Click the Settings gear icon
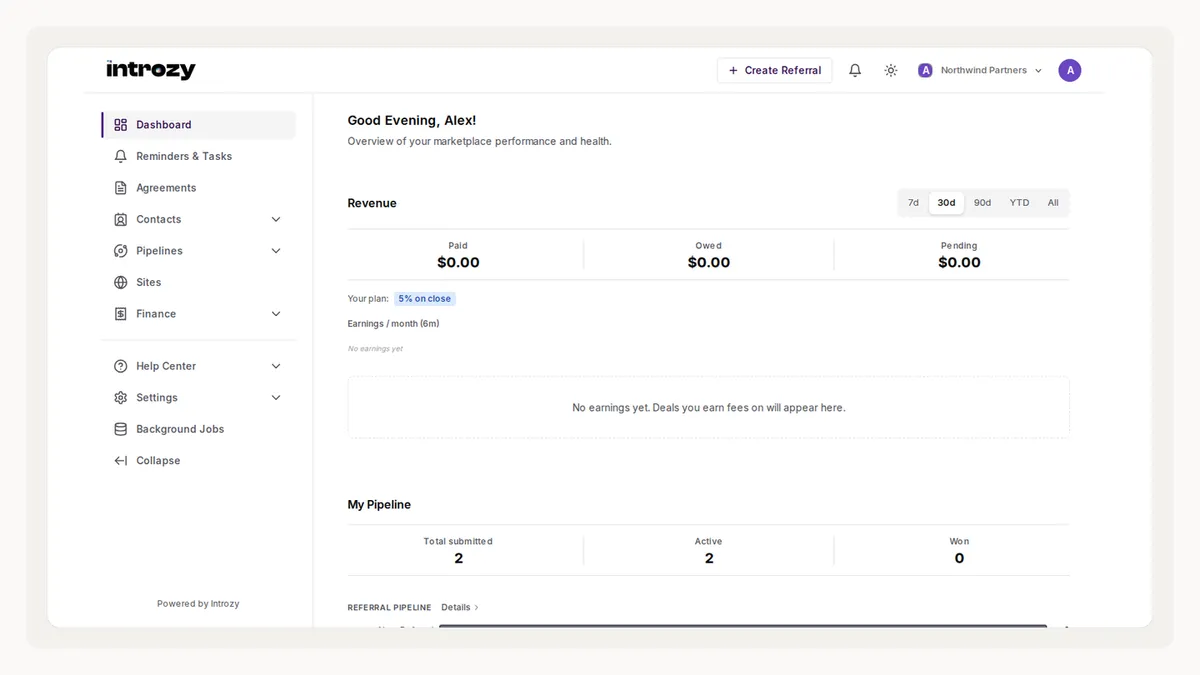This screenshot has height=675, width=1200. tap(120, 397)
